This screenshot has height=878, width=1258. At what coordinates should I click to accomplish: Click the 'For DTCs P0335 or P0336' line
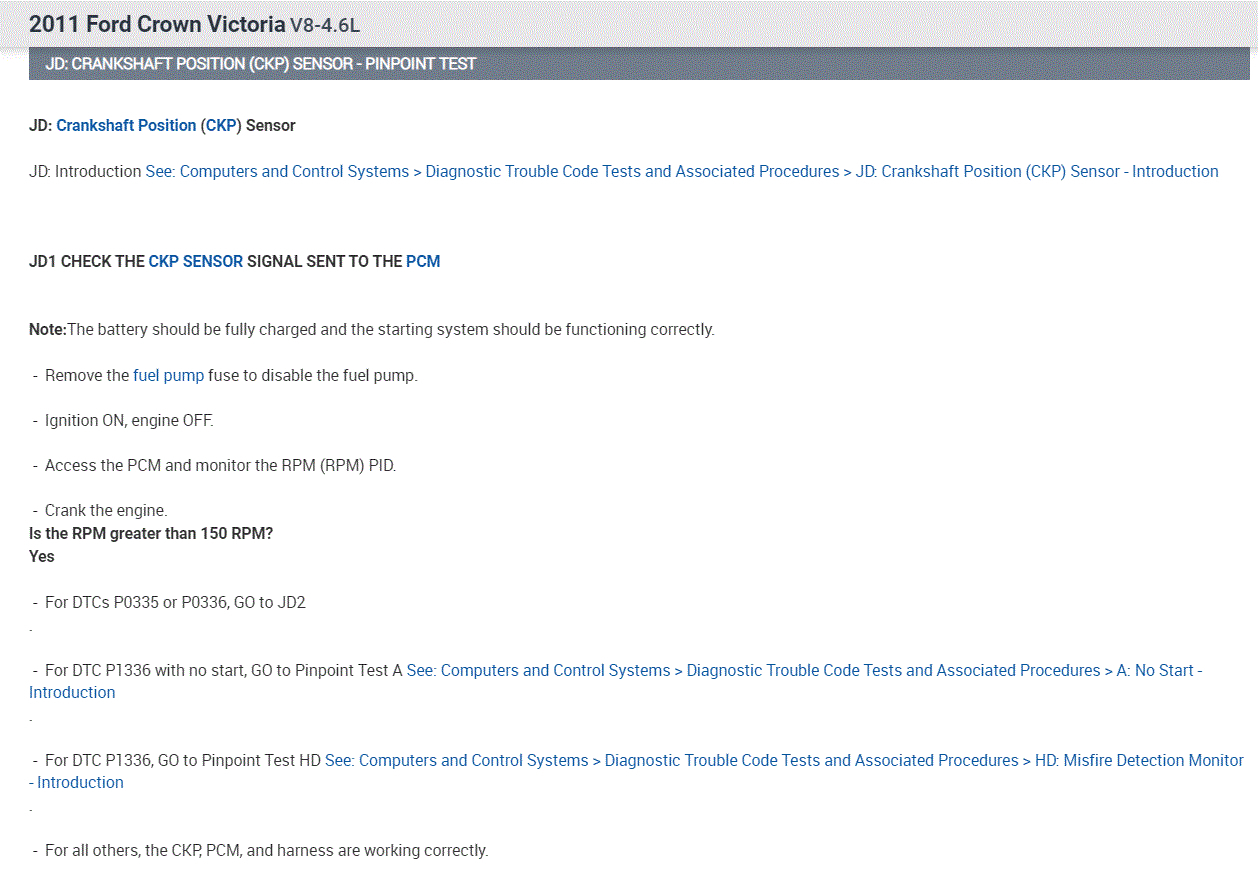tap(174, 603)
